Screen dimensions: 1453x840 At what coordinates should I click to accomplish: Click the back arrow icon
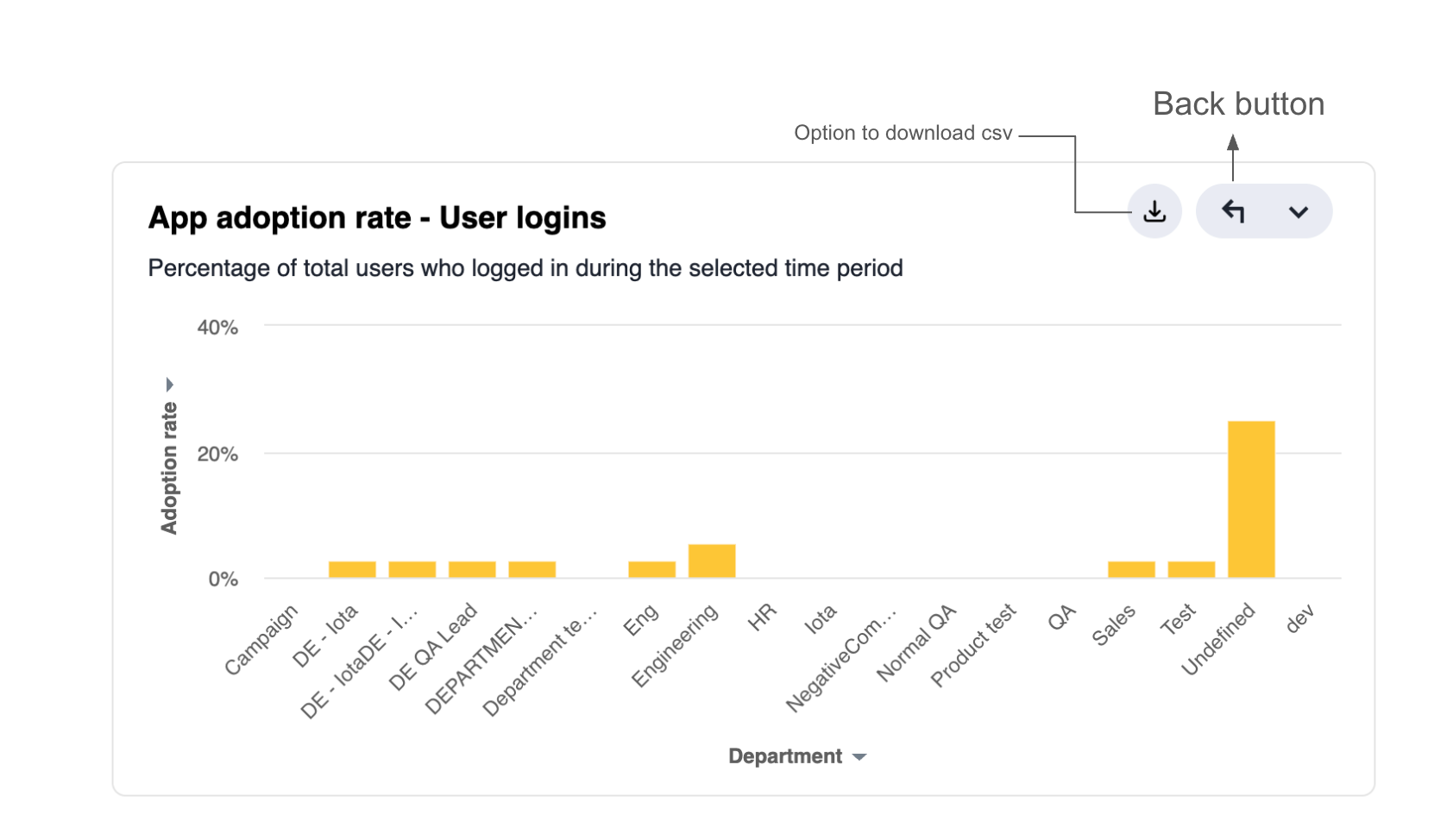(1233, 210)
